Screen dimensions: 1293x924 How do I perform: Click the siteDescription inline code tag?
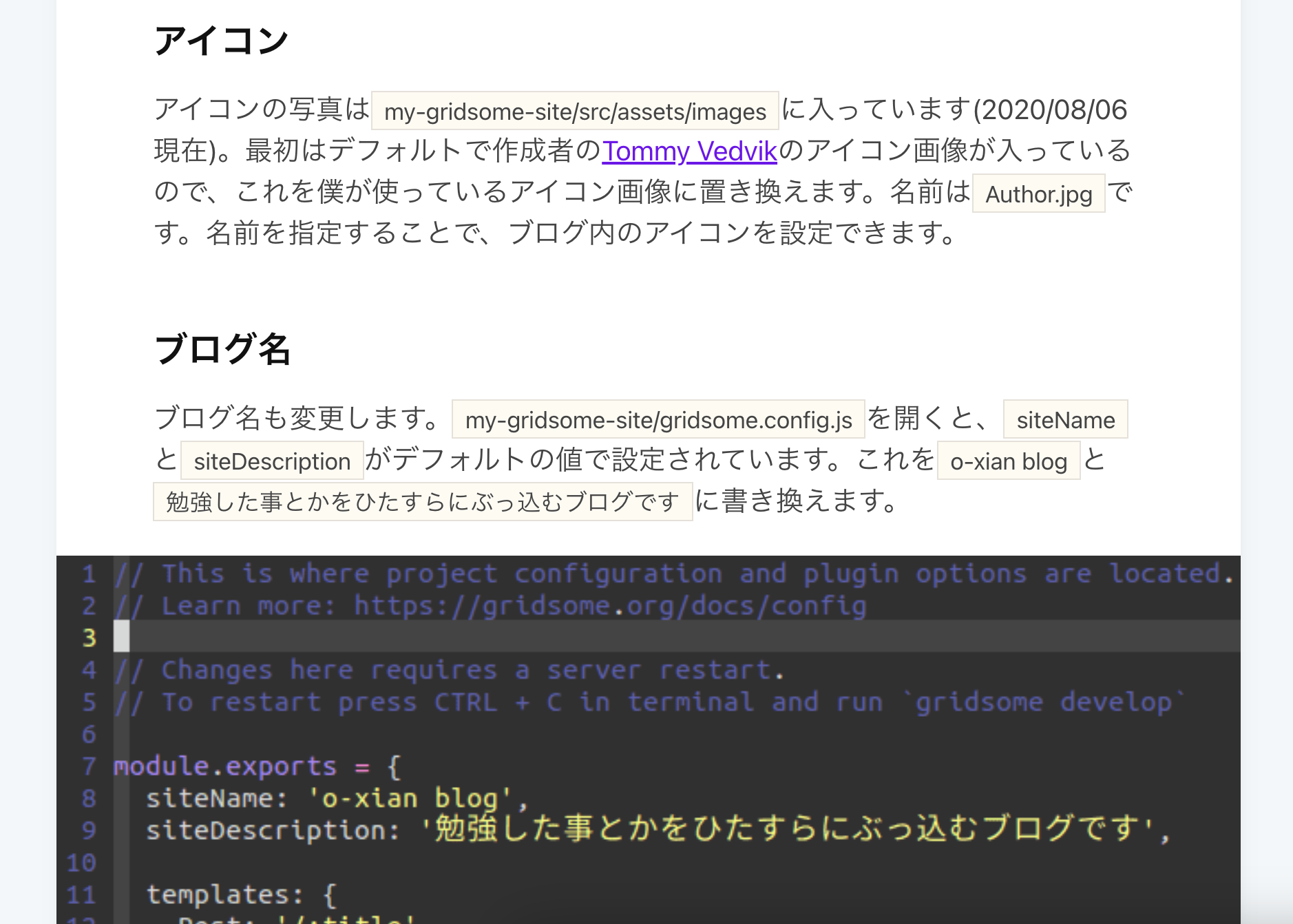[x=272, y=461]
